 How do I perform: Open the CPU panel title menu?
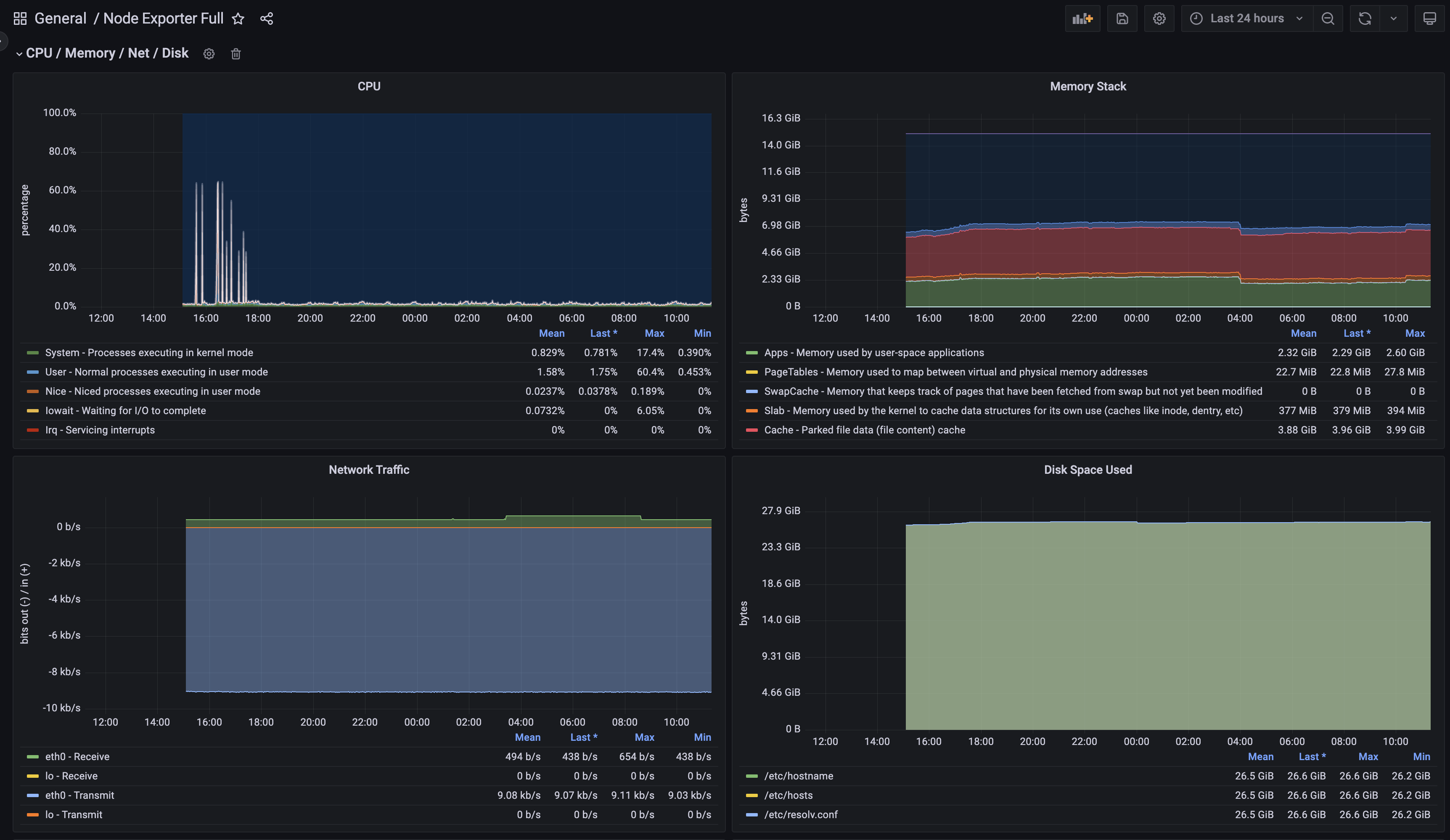[x=369, y=86]
